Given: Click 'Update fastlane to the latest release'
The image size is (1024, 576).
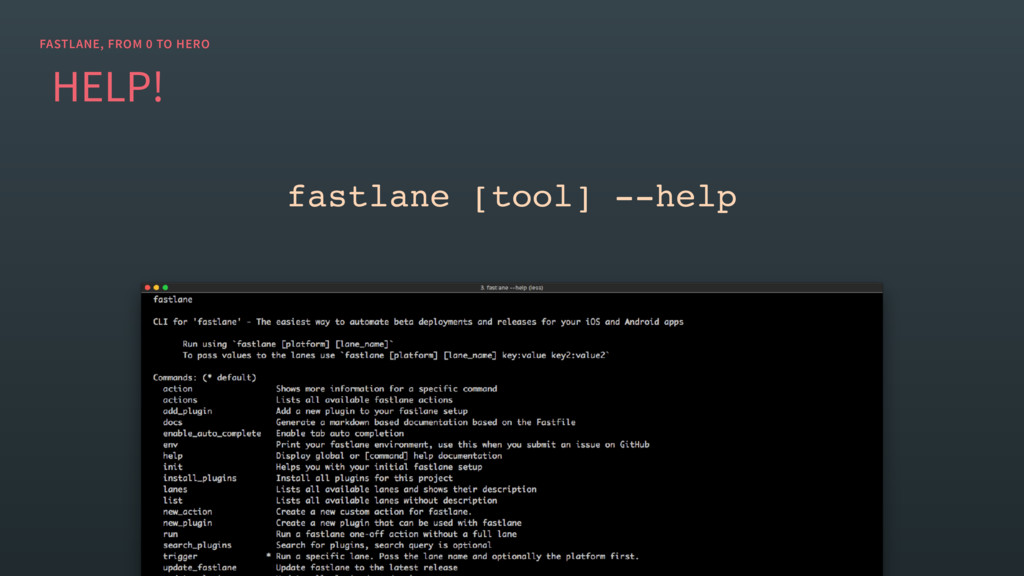Looking at the screenshot, I should click(366, 568).
